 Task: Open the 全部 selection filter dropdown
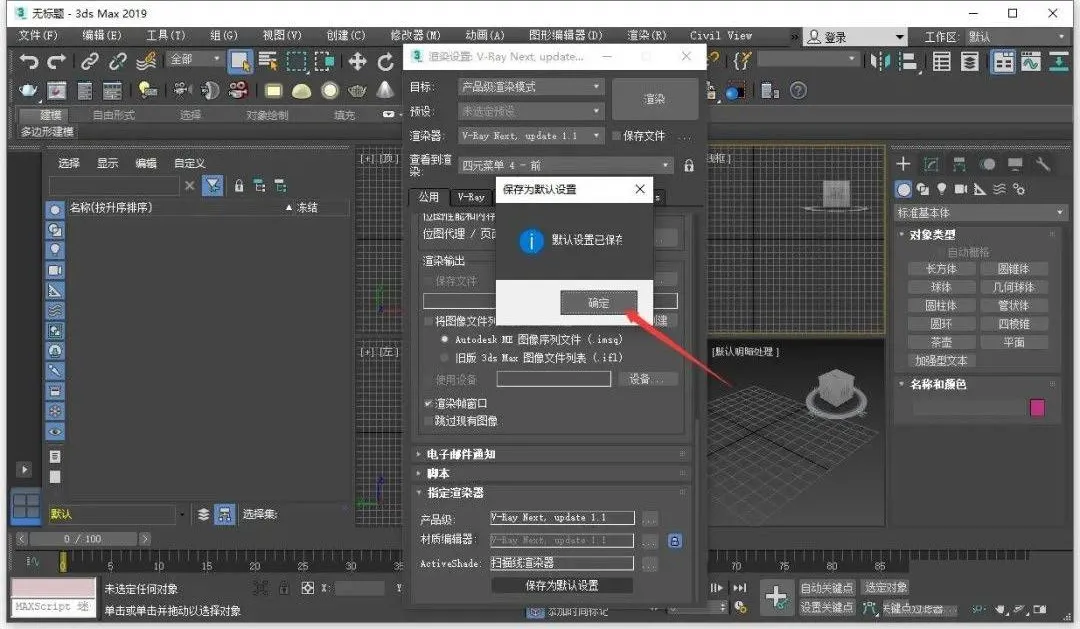pos(194,60)
